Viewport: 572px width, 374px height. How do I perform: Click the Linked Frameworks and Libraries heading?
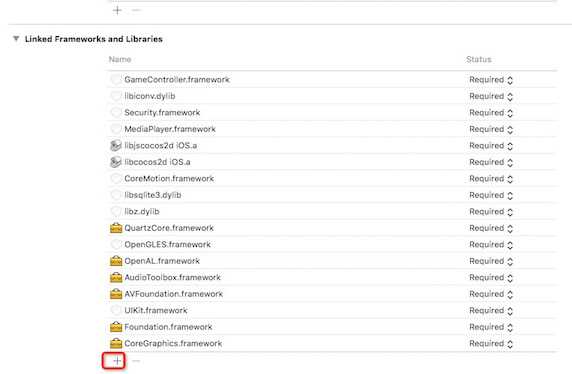[94, 39]
